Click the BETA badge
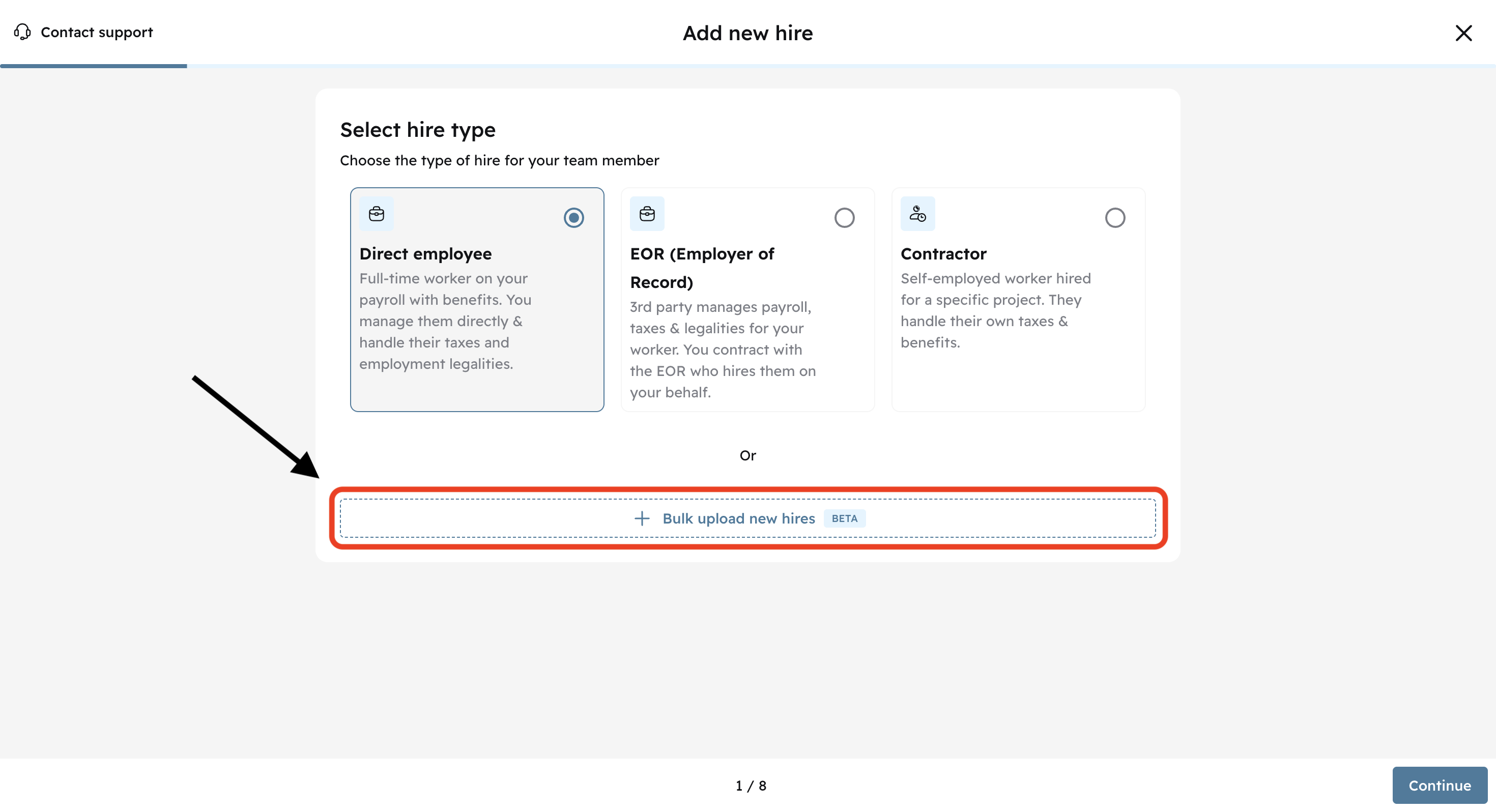Viewport: 1496px width, 812px height. (x=844, y=518)
